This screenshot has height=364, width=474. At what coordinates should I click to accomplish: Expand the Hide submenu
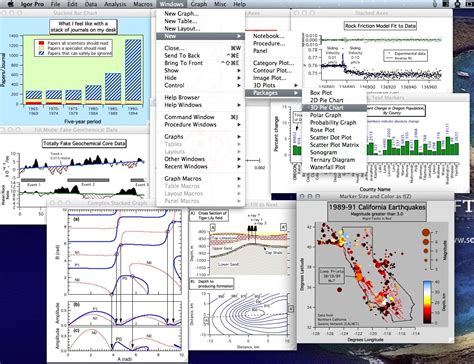tap(200, 78)
